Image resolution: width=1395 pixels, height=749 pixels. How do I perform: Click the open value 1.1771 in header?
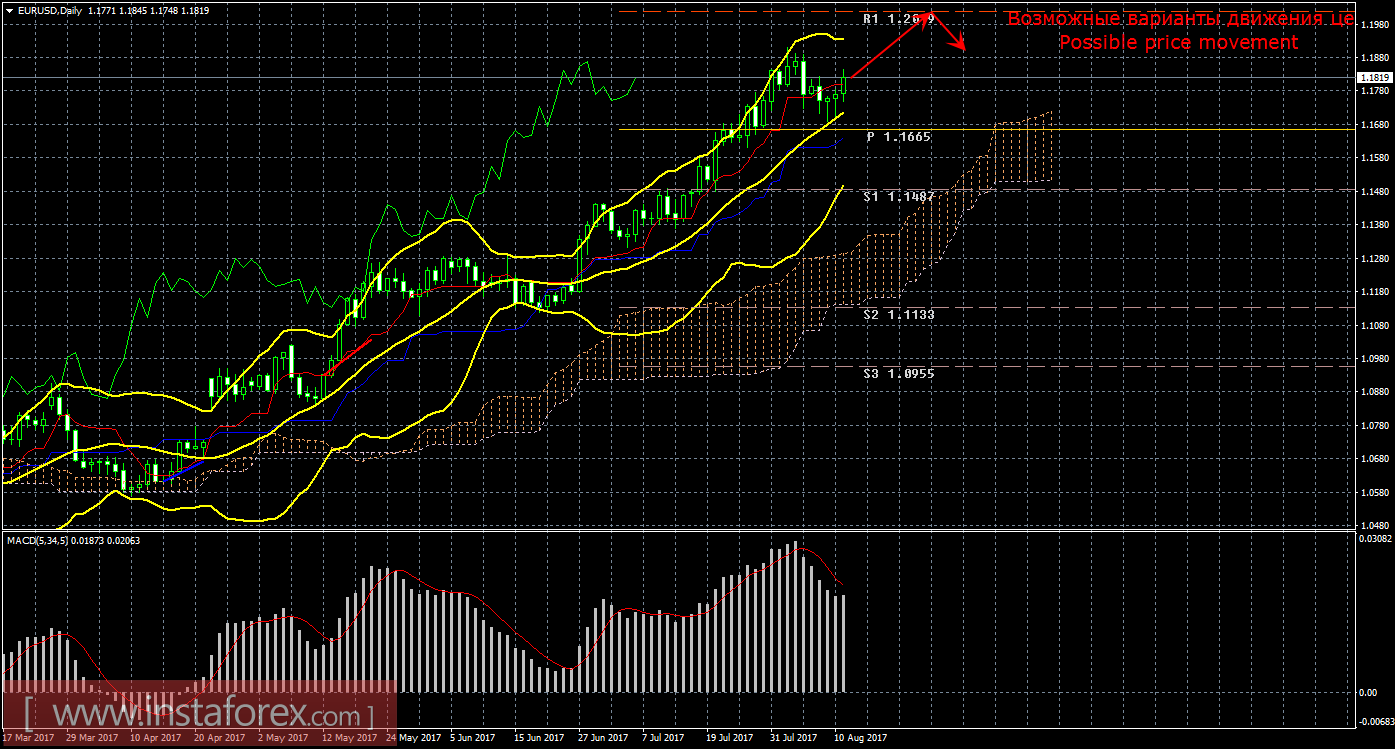click(104, 11)
